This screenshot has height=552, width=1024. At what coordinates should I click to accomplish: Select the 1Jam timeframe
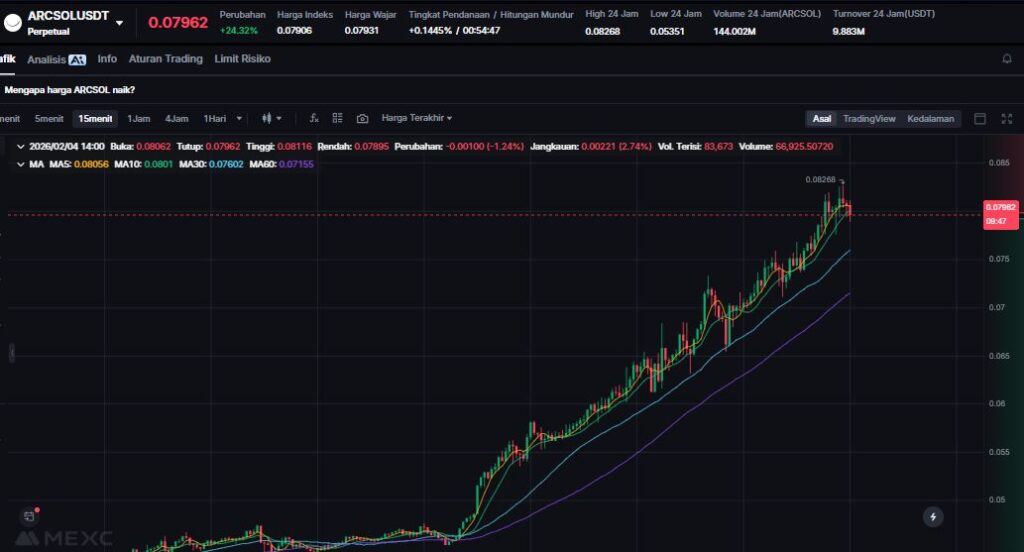point(138,118)
